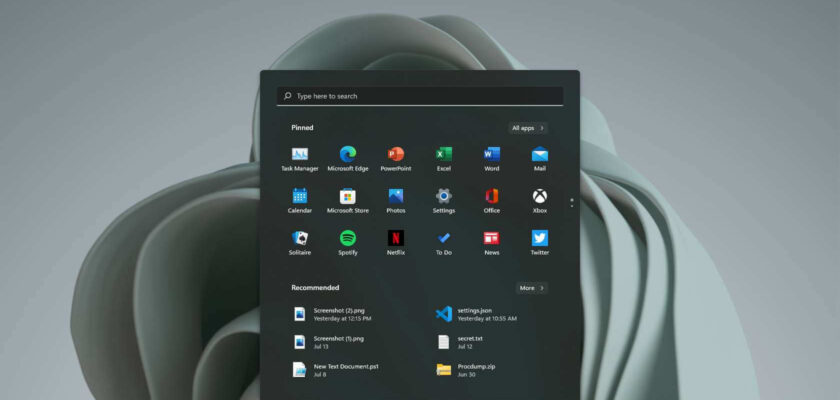
Task: Click the Type here to search field
Action: [420, 96]
